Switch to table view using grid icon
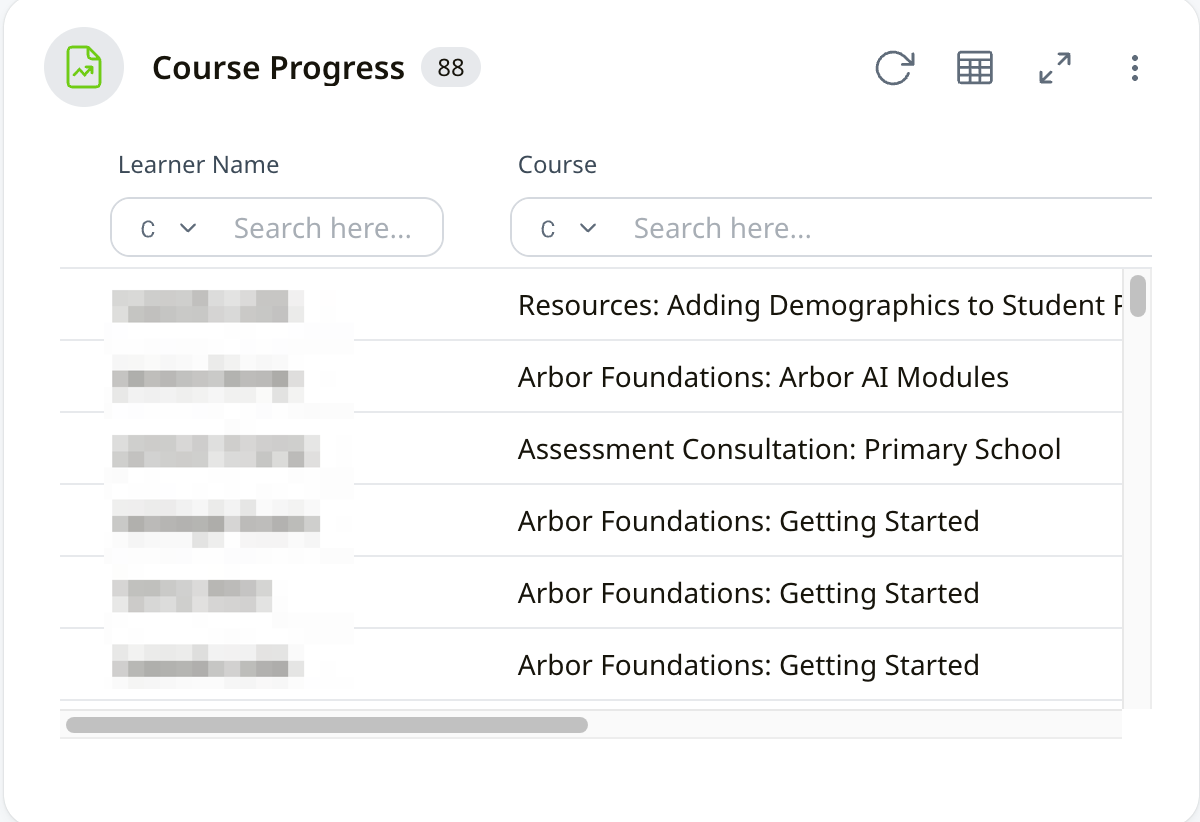This screenshot has width=1200, height=822. click(974, 68)
